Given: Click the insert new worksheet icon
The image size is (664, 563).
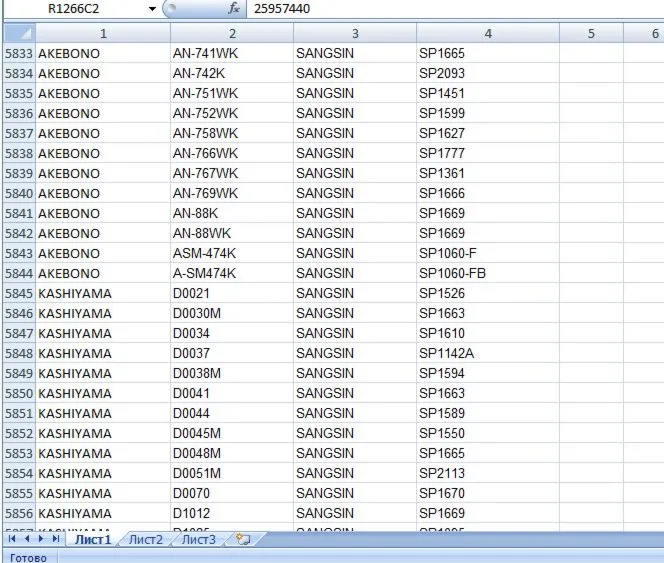Looking at the screenshot, I should (x=243, y=539).
